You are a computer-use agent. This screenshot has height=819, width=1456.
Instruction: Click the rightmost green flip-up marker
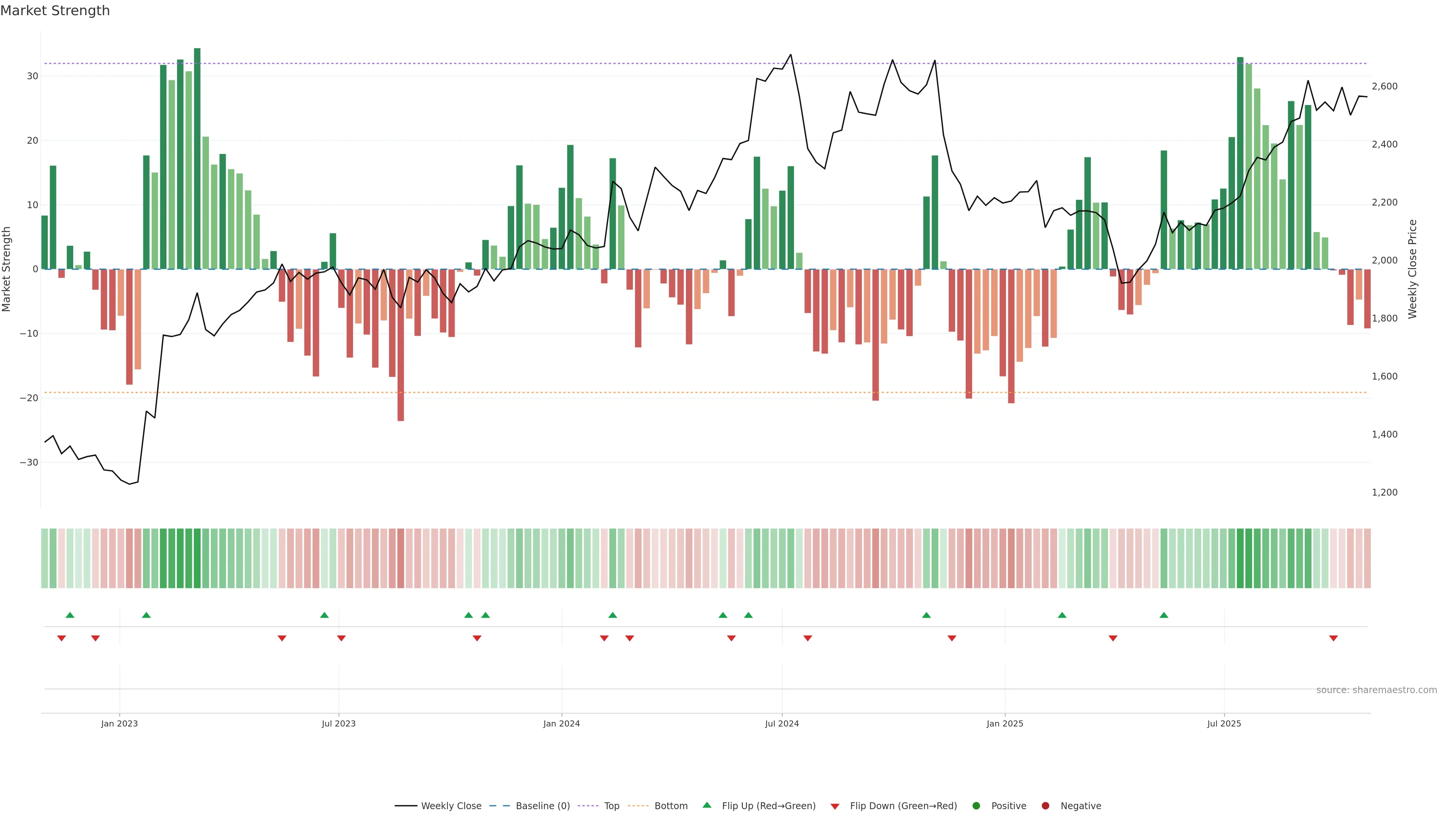tap(1164, 615)
